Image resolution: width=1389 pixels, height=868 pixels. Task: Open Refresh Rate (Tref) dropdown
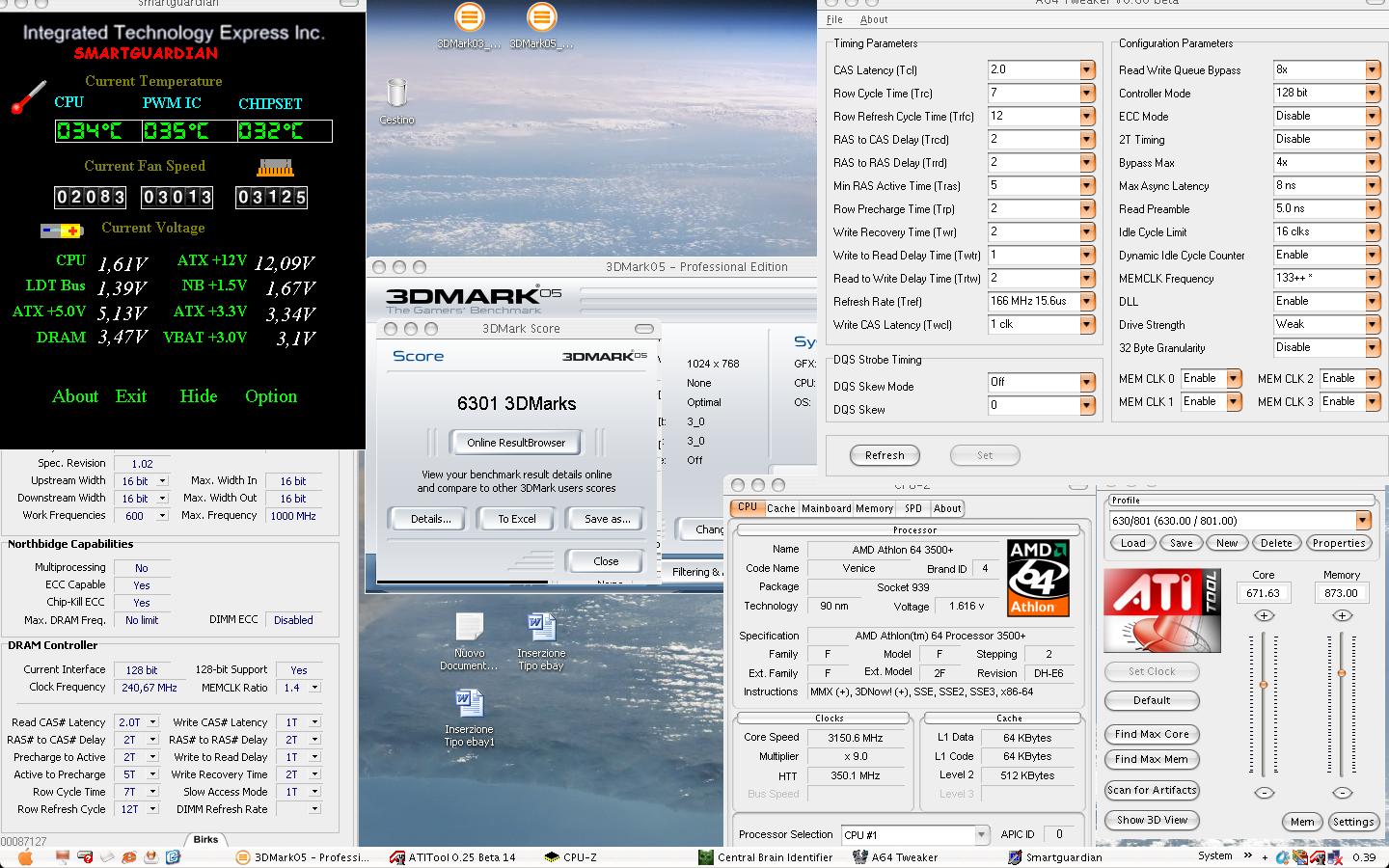[1087, 302]
